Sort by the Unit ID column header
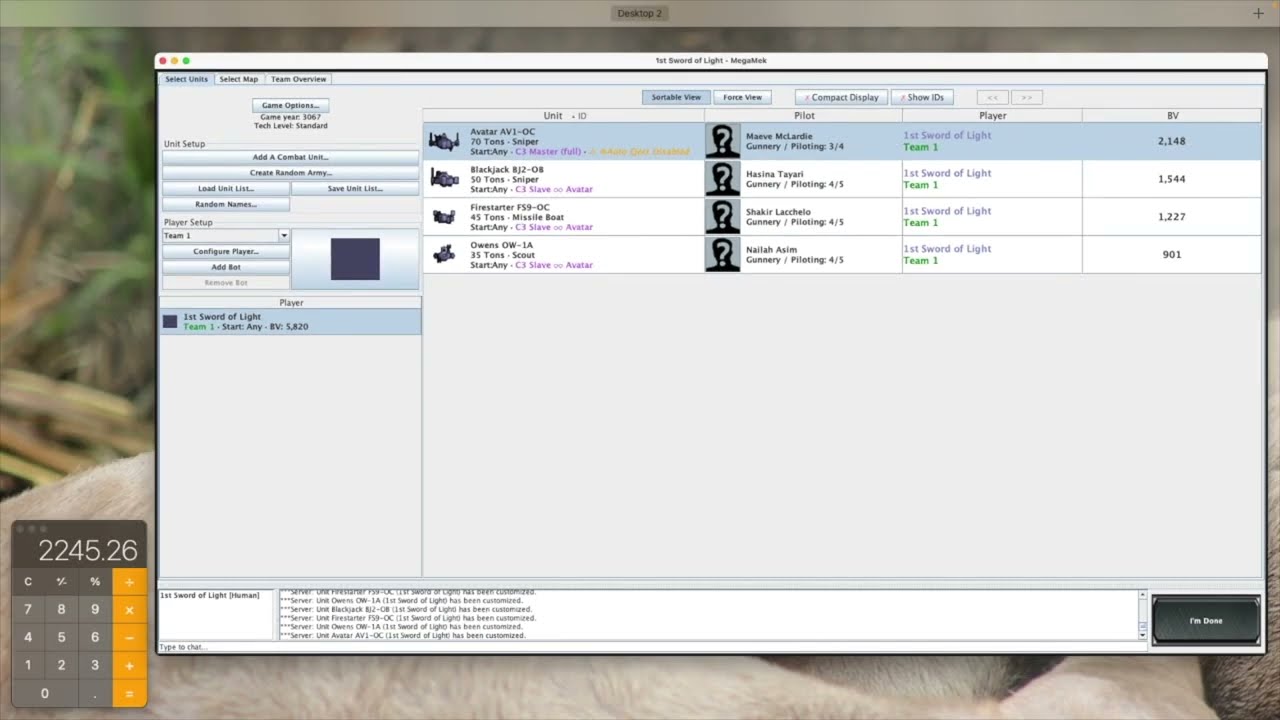This screenshot has width=1280, height=720. pos(564,116)
